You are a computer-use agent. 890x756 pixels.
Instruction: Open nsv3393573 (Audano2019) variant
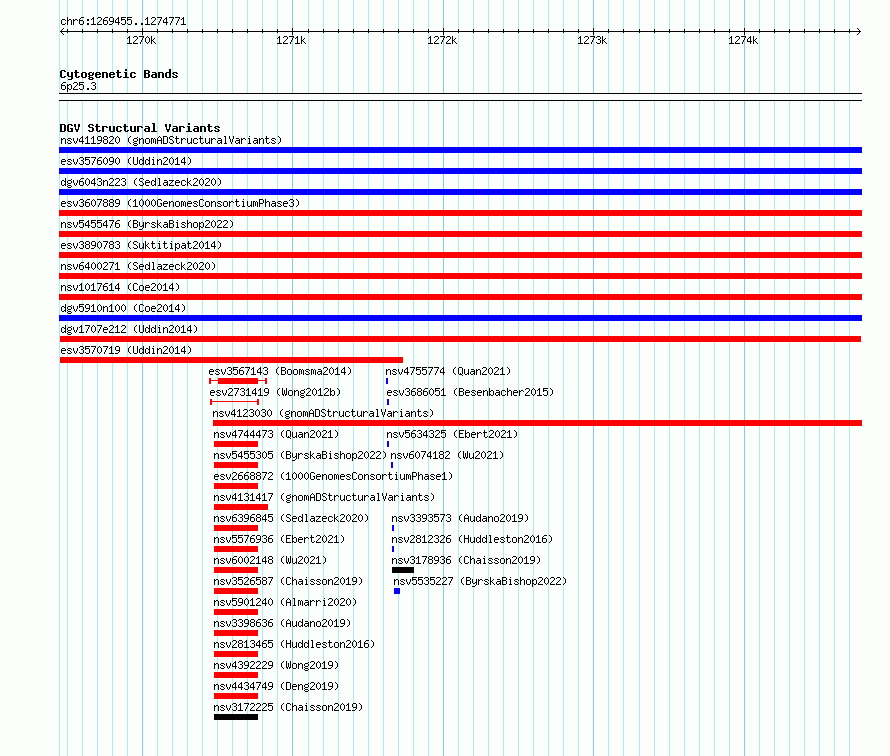[x=460, y=518]
